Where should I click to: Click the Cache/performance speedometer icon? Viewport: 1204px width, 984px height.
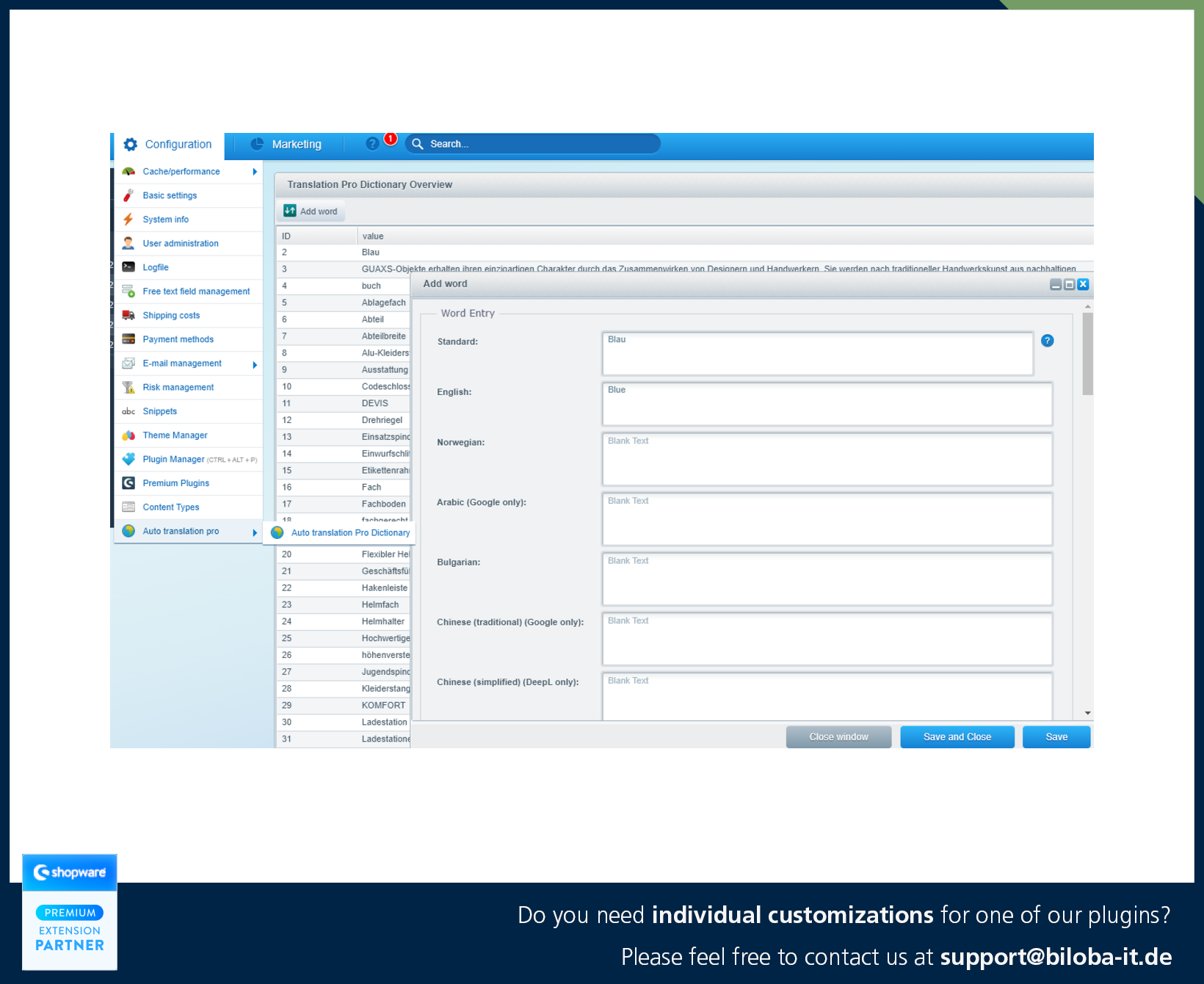(128, 172)
